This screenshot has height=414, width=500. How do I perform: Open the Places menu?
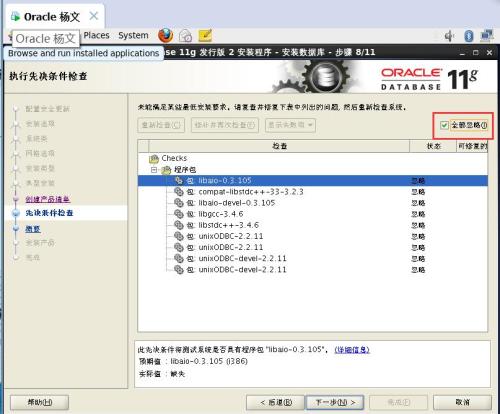point(96,35)
